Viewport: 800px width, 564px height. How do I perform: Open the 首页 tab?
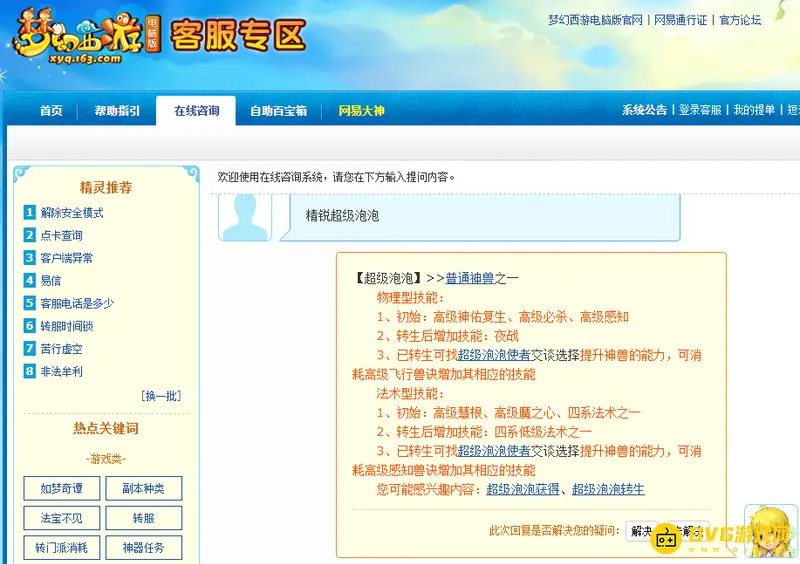tap(51, 110)
